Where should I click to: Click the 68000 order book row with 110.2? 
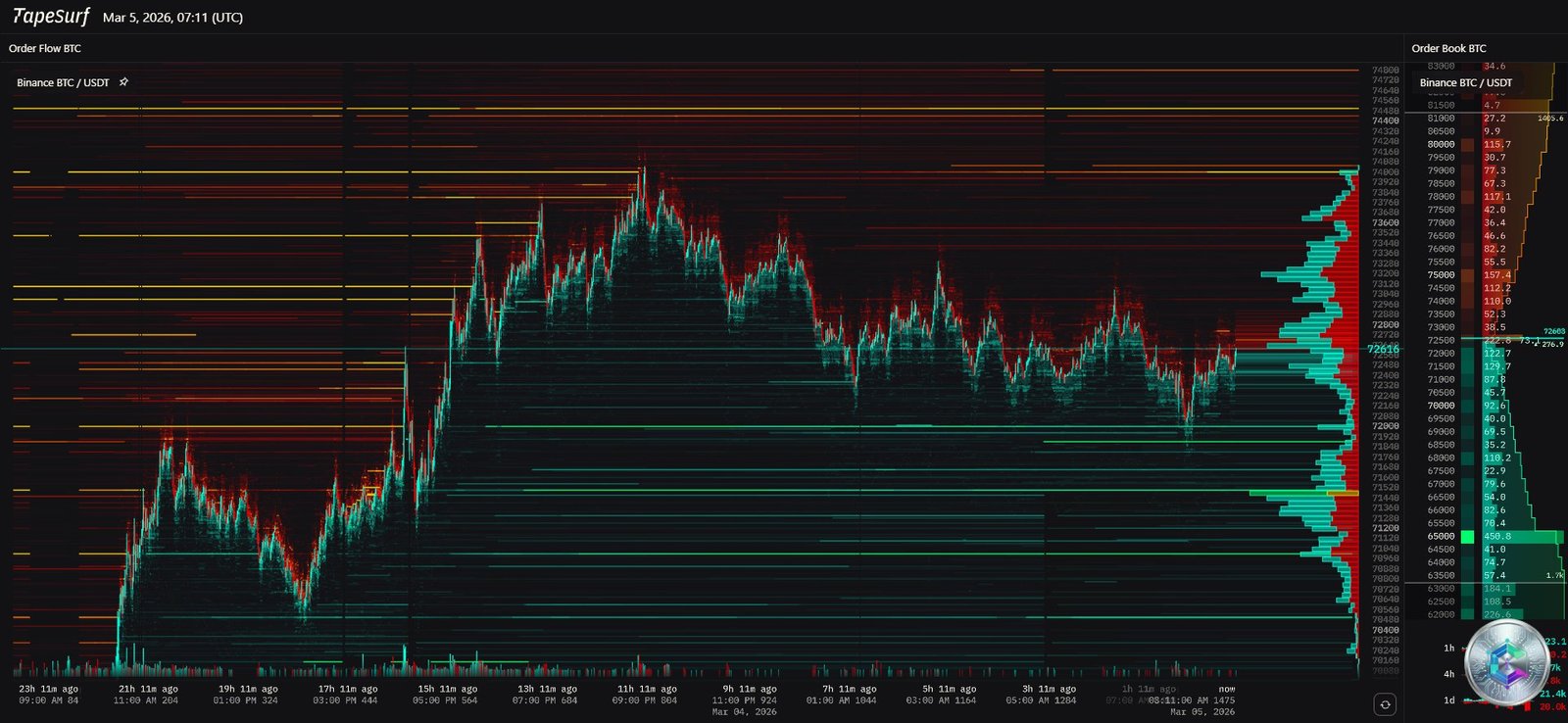pyautogui.click(x=1486, y=458)
